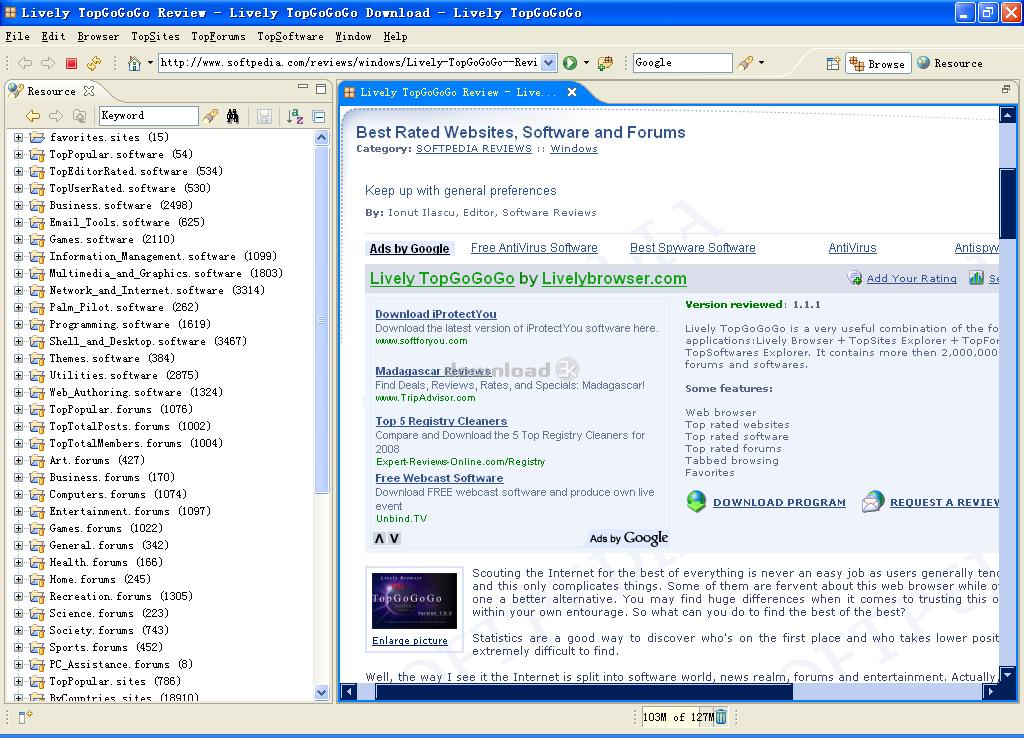The height and width of the screenshot is (738, 1024).
Task: Click the Windows category link
Action: click(573, 149)
